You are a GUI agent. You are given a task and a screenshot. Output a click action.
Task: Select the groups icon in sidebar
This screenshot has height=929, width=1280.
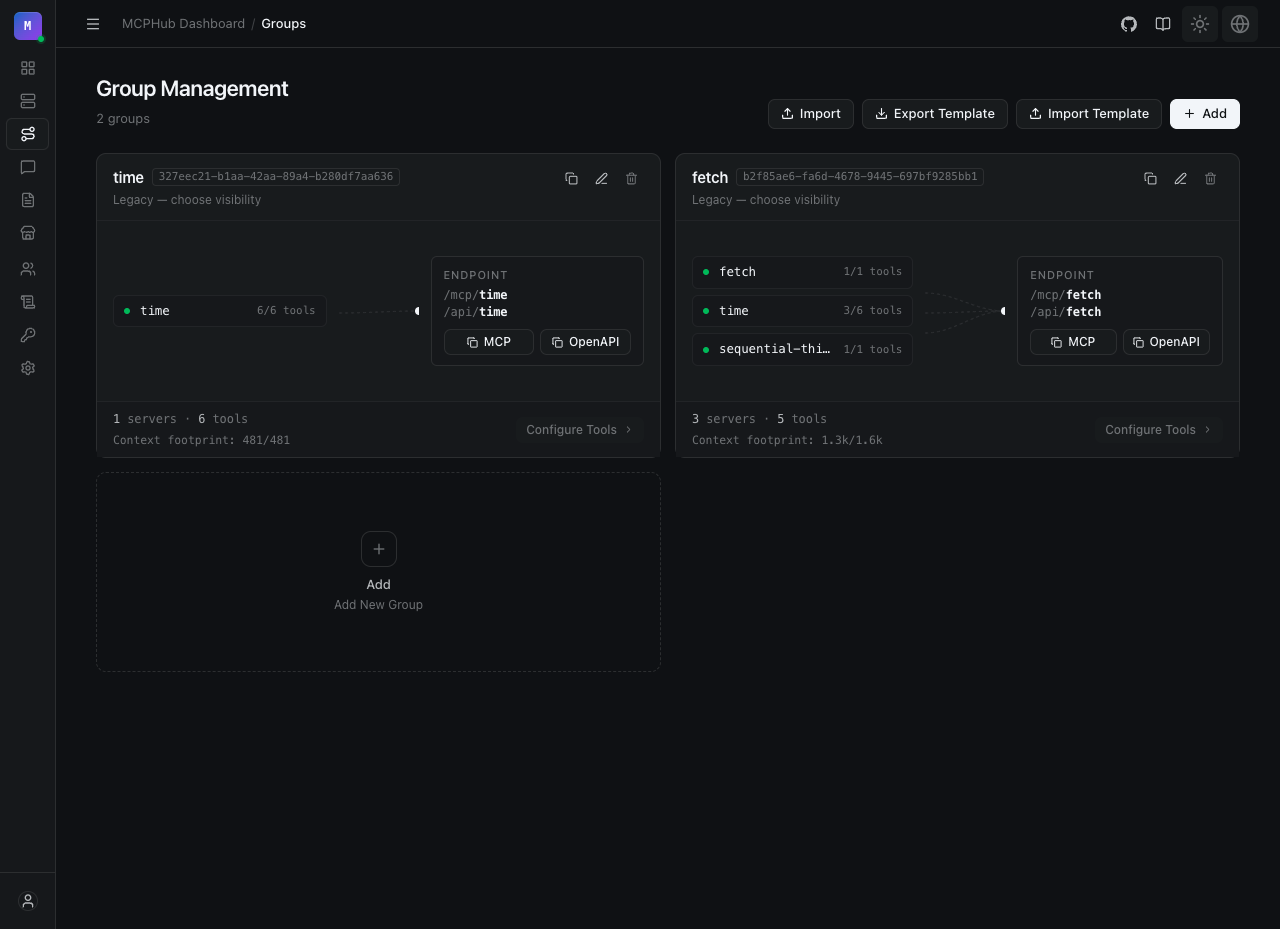click(28, 134)
